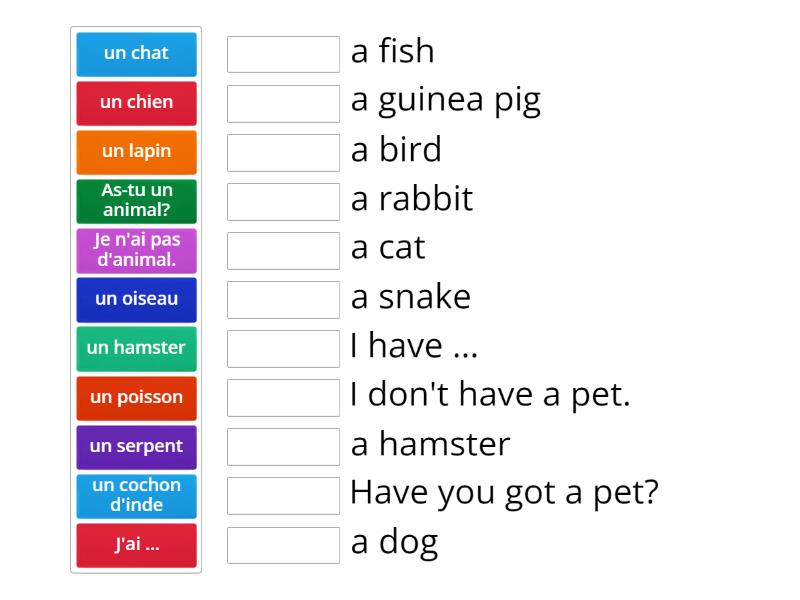
Task: Select the 'J'ai ...' card
Action: [x=136, y=545]
